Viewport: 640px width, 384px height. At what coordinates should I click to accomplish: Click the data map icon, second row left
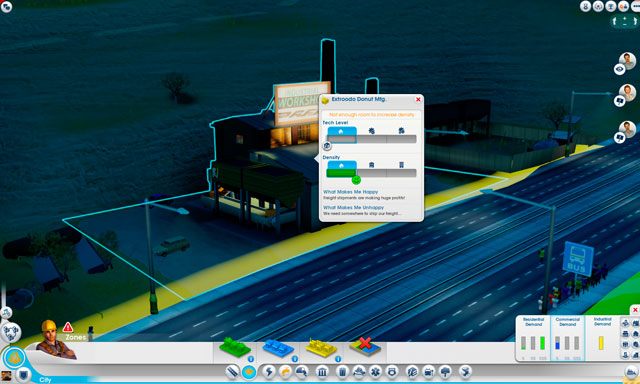pos(626,334)
